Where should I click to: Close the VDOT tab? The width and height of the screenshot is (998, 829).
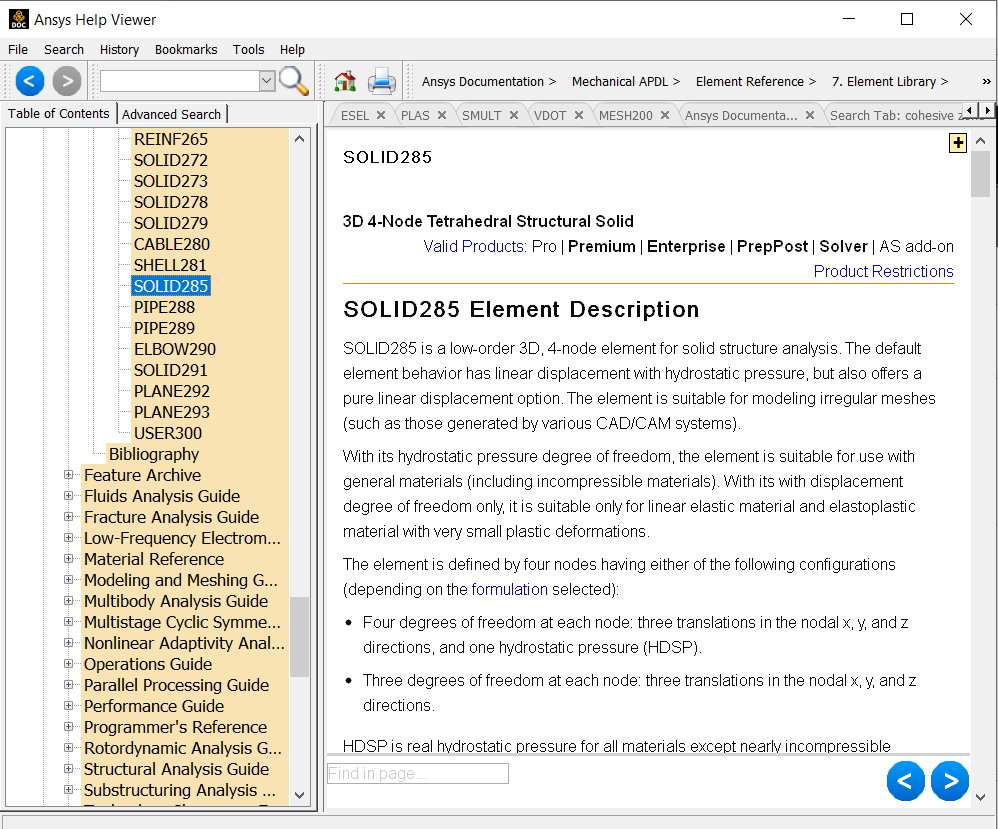point(579,115)
